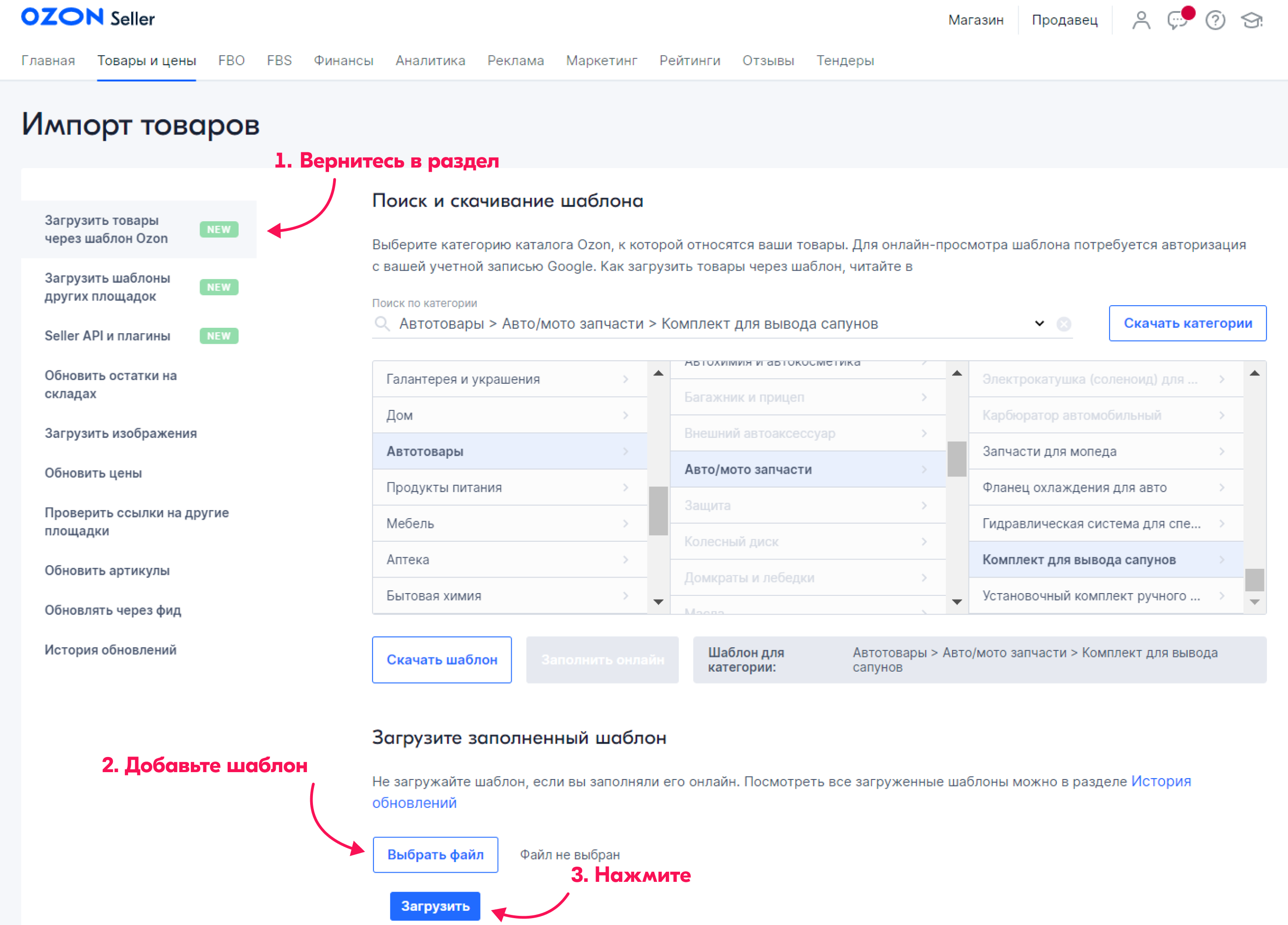Screen dimensions: 1288x925
Task: Select Комплект для вывода сапунов item
Action: [1106, 560]
